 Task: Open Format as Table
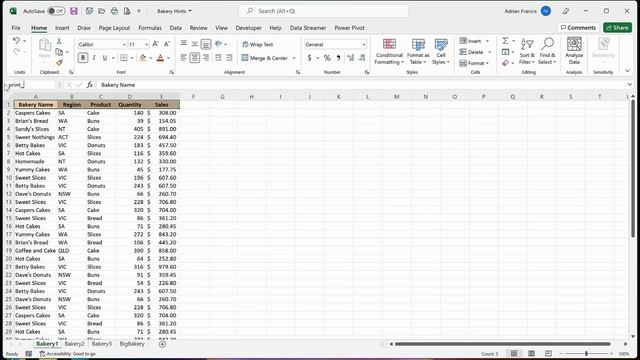(x=418, y=51)
